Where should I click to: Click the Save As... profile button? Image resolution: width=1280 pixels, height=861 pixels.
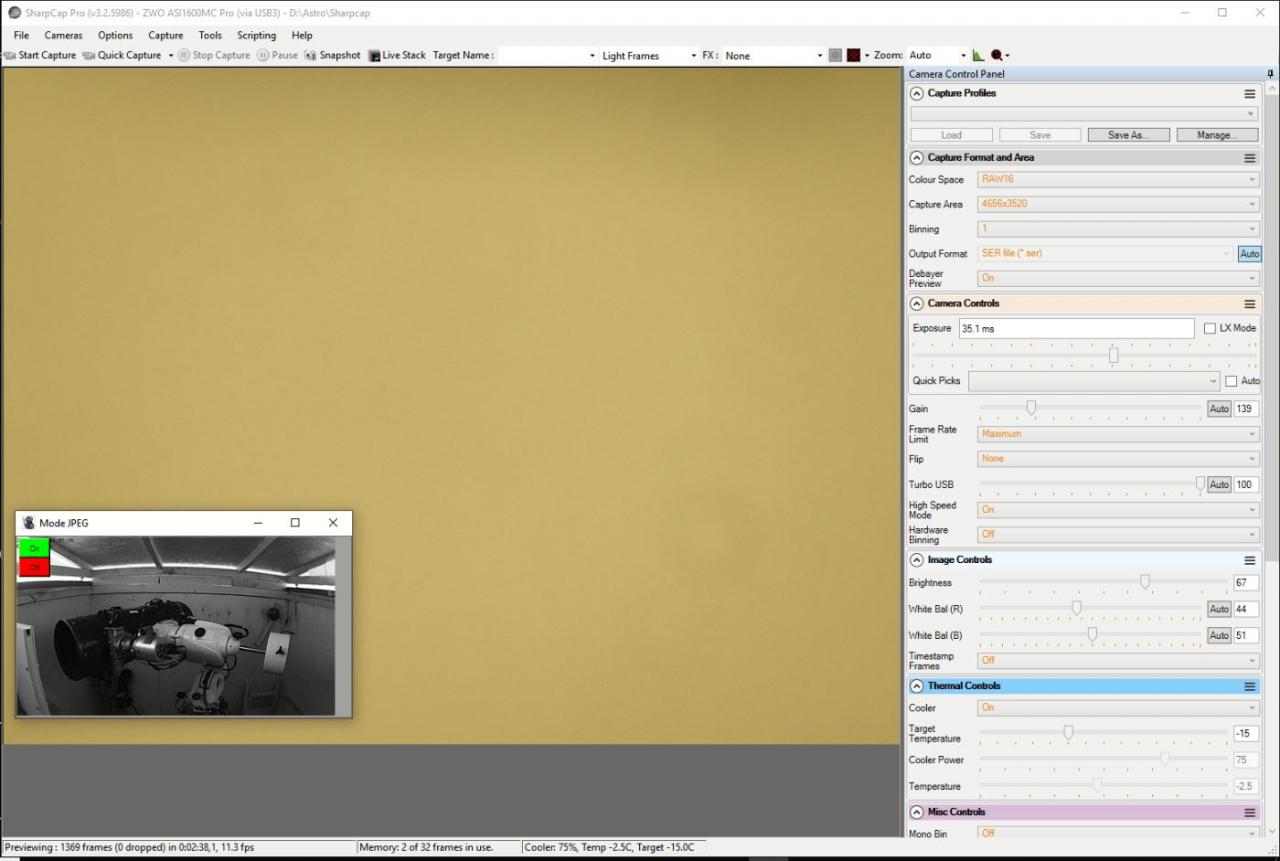pyautogui.click(x=1128, y=135)
